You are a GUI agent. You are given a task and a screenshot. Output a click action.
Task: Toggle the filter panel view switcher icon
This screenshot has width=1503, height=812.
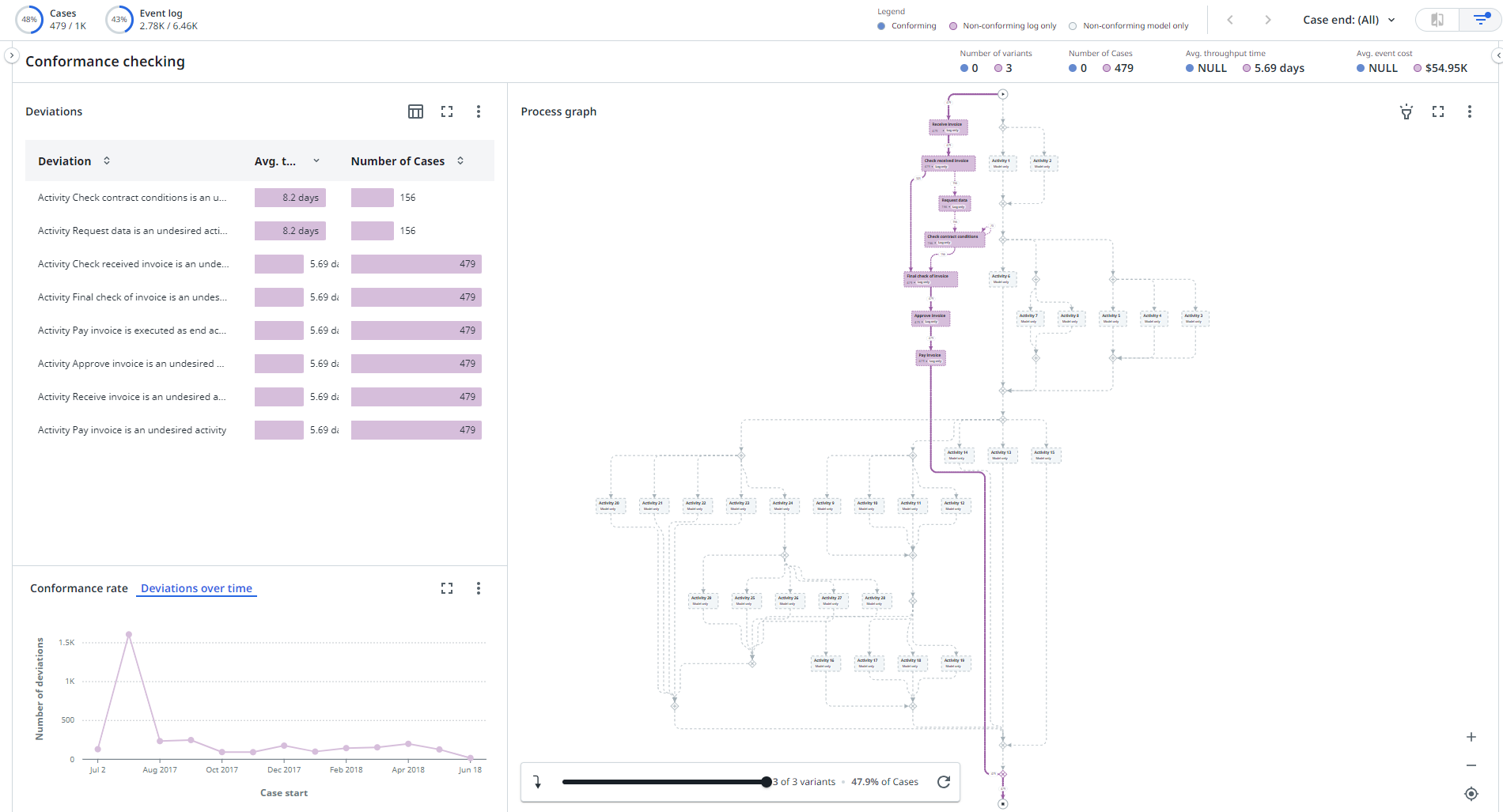click(1436, 19)
